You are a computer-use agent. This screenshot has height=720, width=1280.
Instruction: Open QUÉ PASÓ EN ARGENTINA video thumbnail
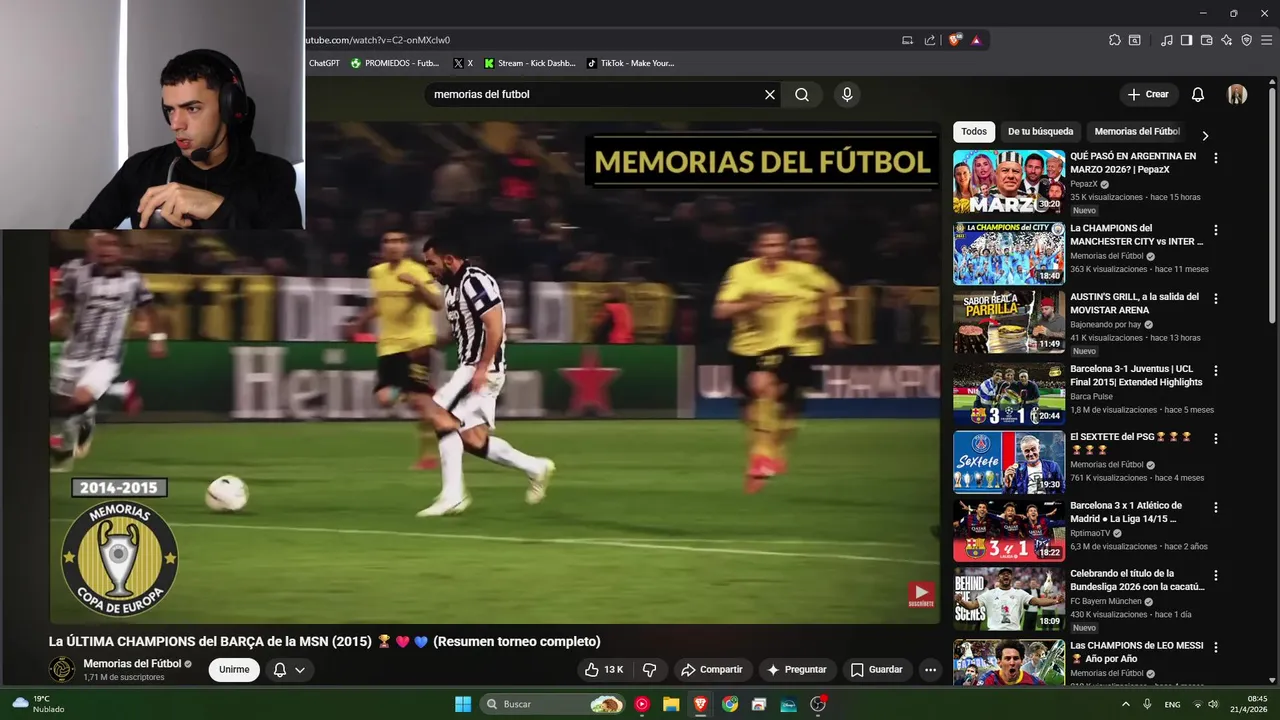coord(1009,182)
